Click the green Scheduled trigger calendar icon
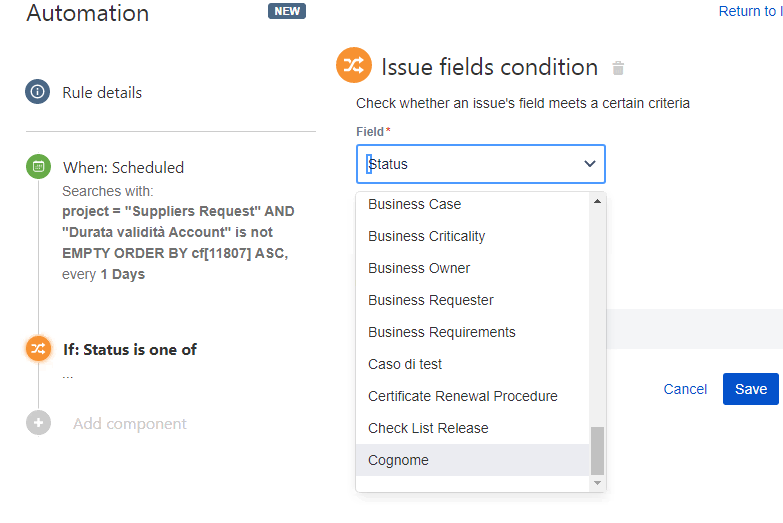 38,166
